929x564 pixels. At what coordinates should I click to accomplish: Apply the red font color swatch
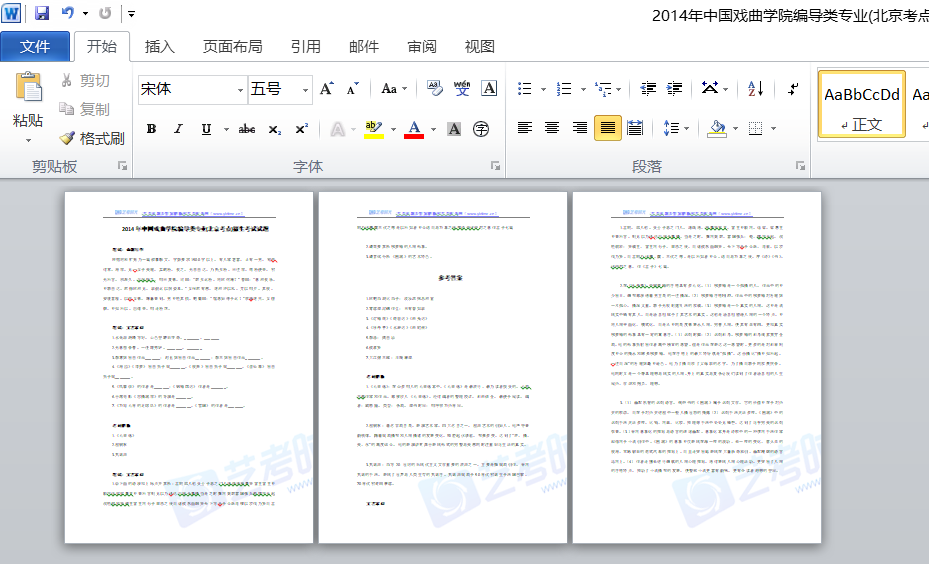[x=414, y=129]
